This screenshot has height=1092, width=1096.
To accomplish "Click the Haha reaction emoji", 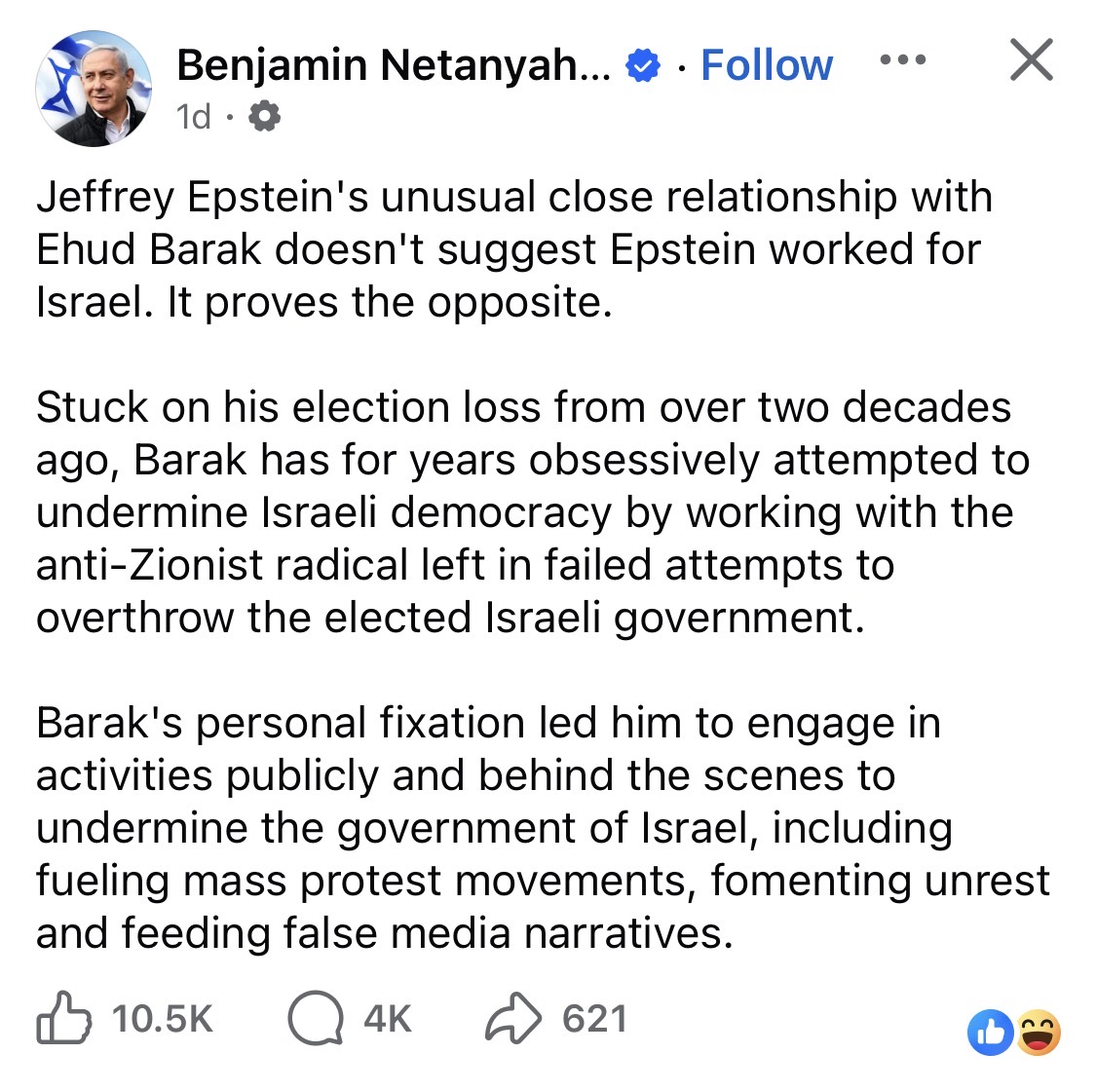I will click(1039, 1033).
